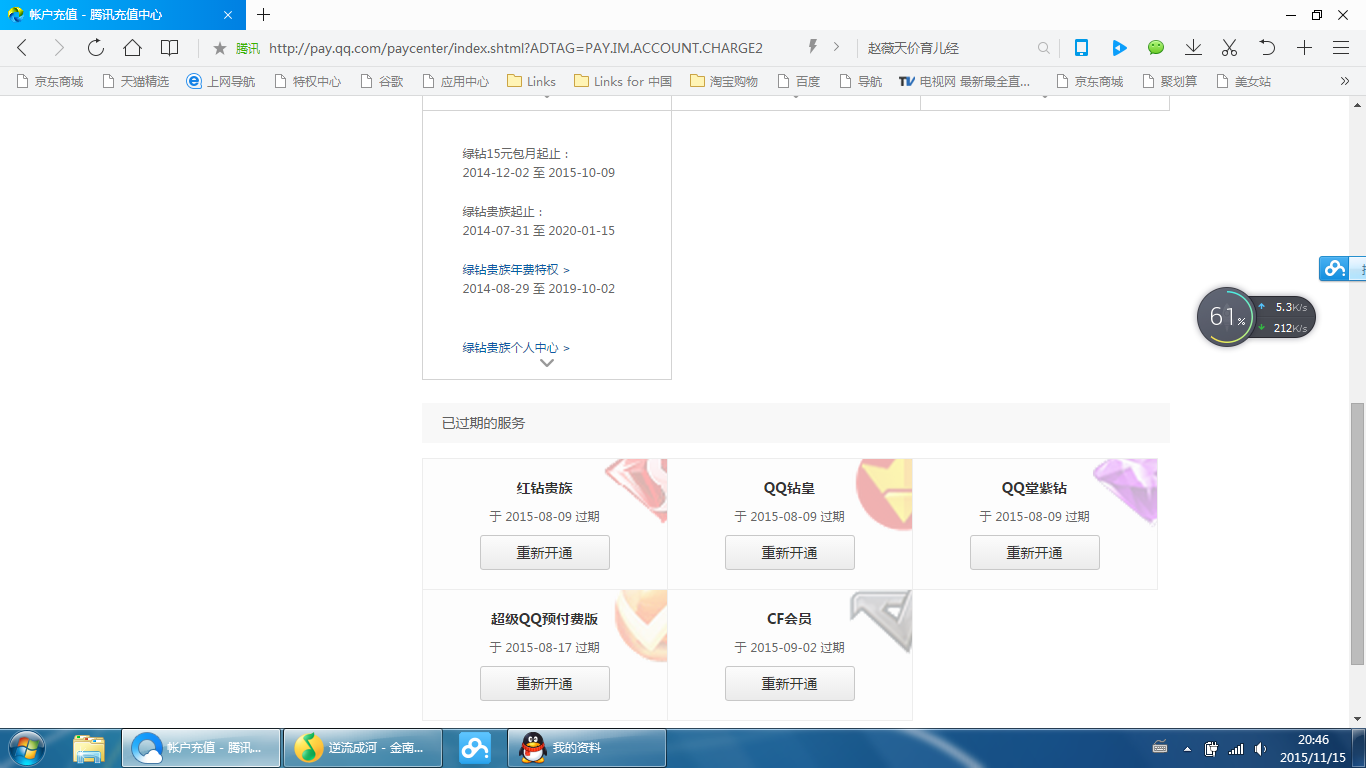Open the 聚划算 bookmark
This screenshot has width=1366, height=768.
click(x=1168, y=82)
